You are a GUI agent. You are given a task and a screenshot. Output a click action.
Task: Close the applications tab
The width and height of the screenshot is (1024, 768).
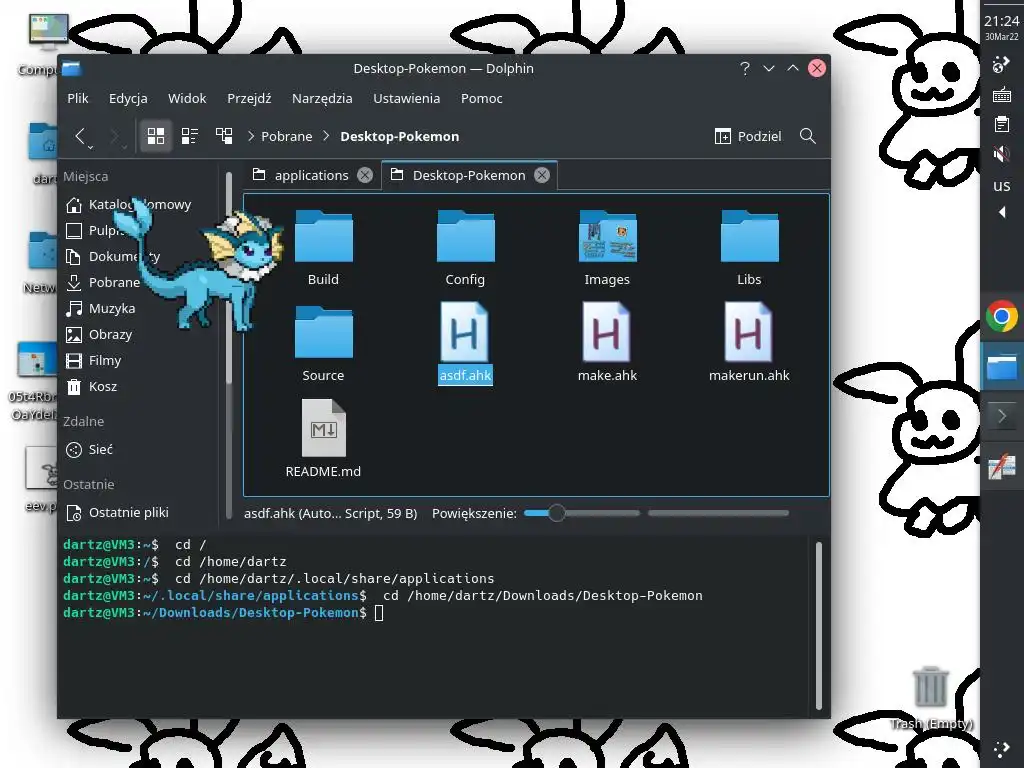tap(365, 175)
